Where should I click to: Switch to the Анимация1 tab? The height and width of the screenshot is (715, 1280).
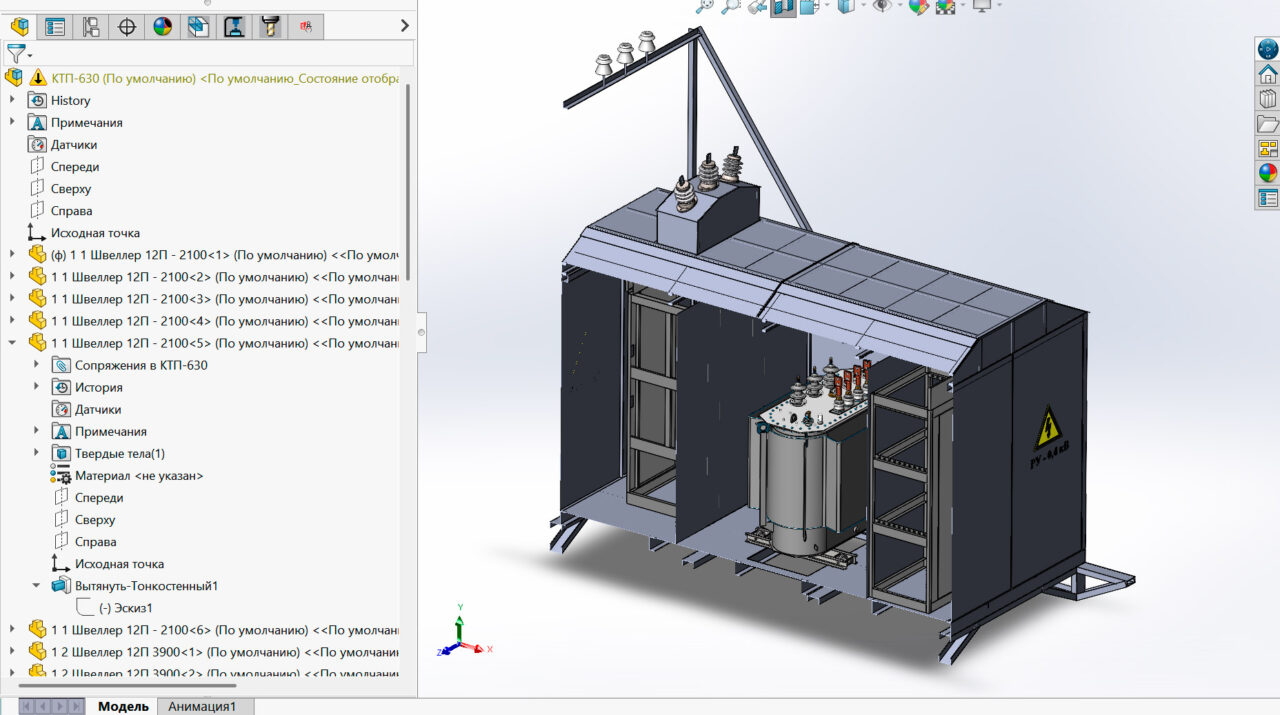tap(202, 706)
